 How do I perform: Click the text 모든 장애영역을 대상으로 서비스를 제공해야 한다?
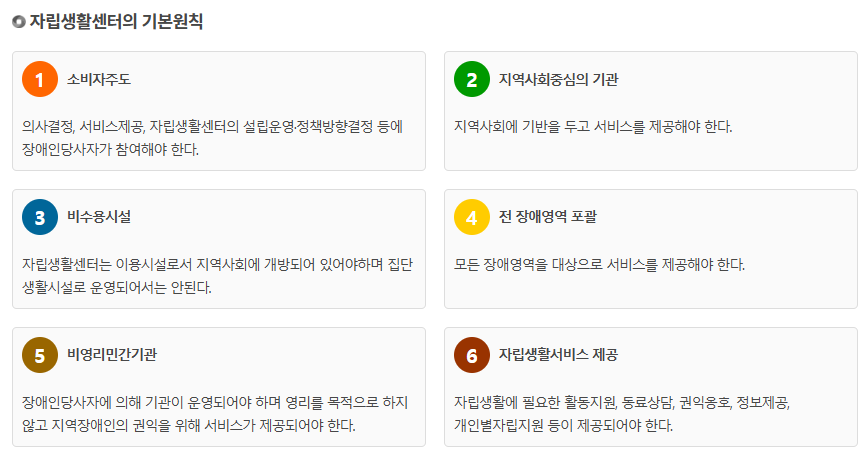click(x=599, y=264)
